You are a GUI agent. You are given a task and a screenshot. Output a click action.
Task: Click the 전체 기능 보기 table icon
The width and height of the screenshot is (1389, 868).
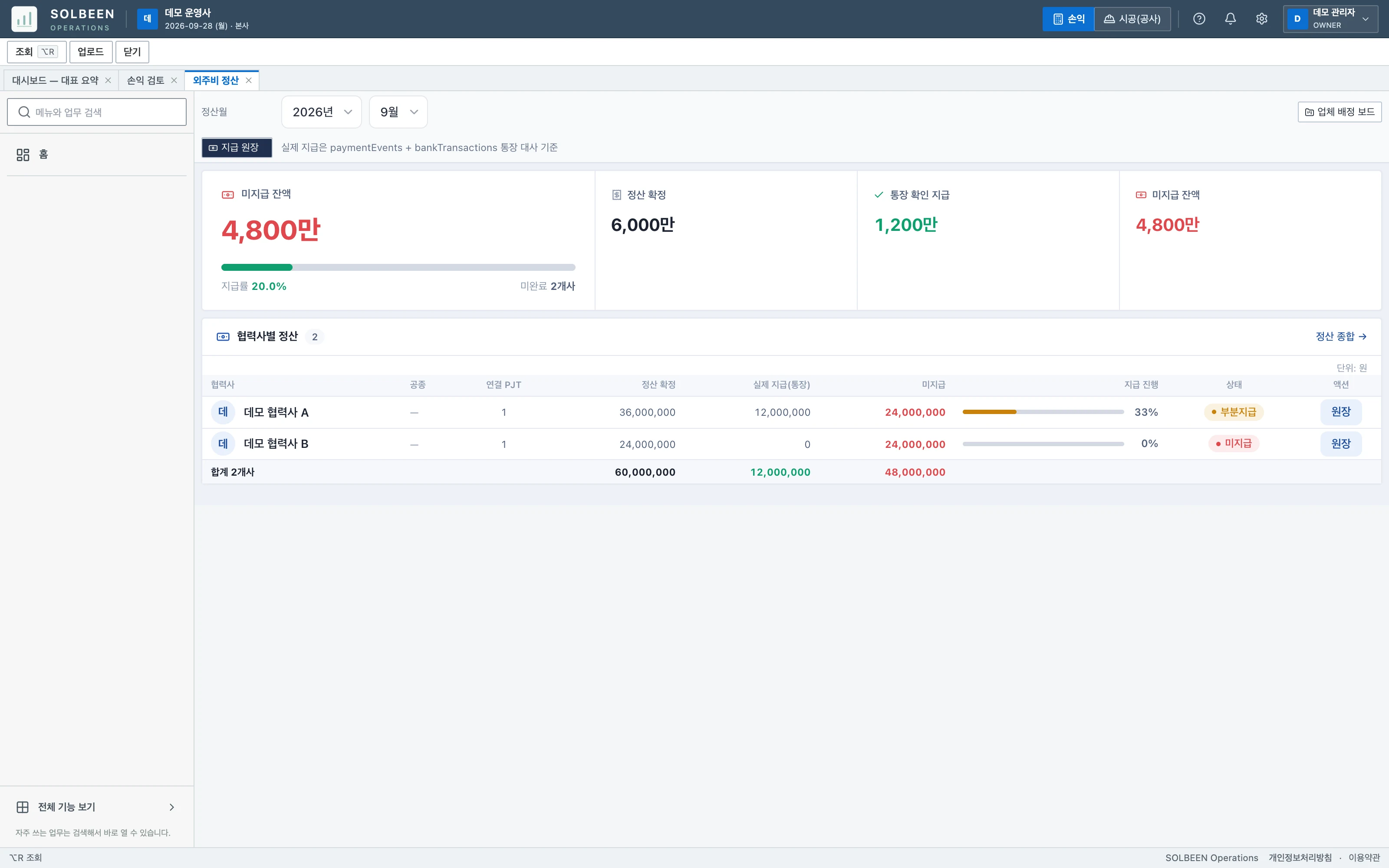point(23,807)
